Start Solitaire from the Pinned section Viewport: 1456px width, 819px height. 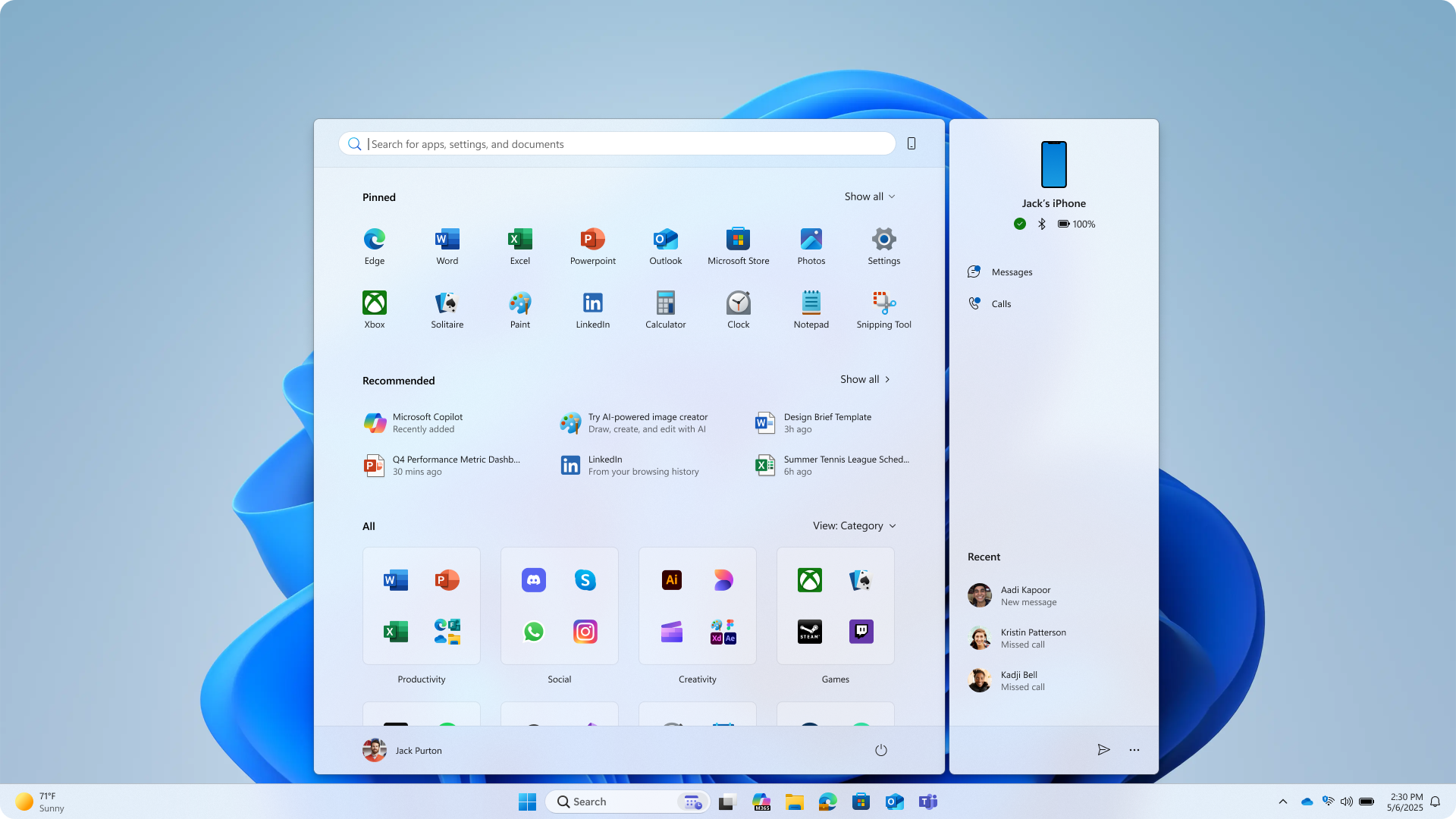tap(447, 309)
